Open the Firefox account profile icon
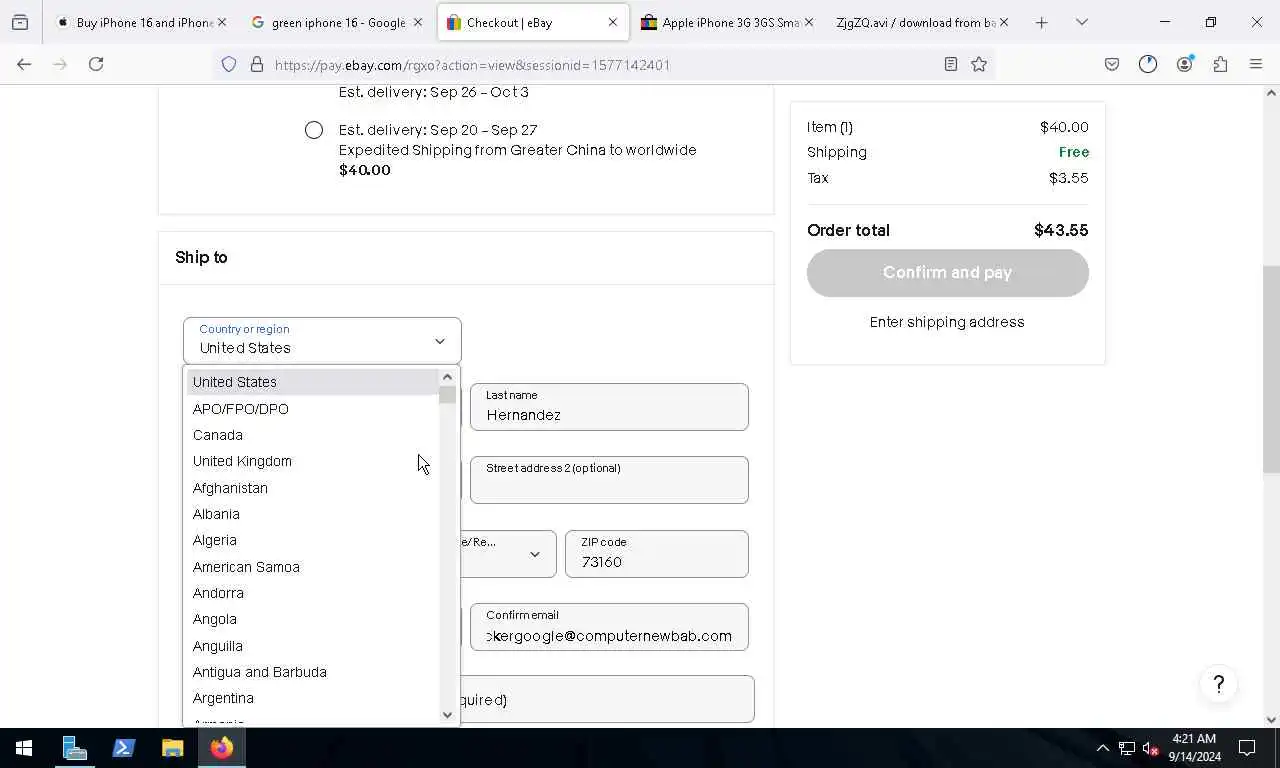Screen dimensions: 1280x768 point(1185,64)
